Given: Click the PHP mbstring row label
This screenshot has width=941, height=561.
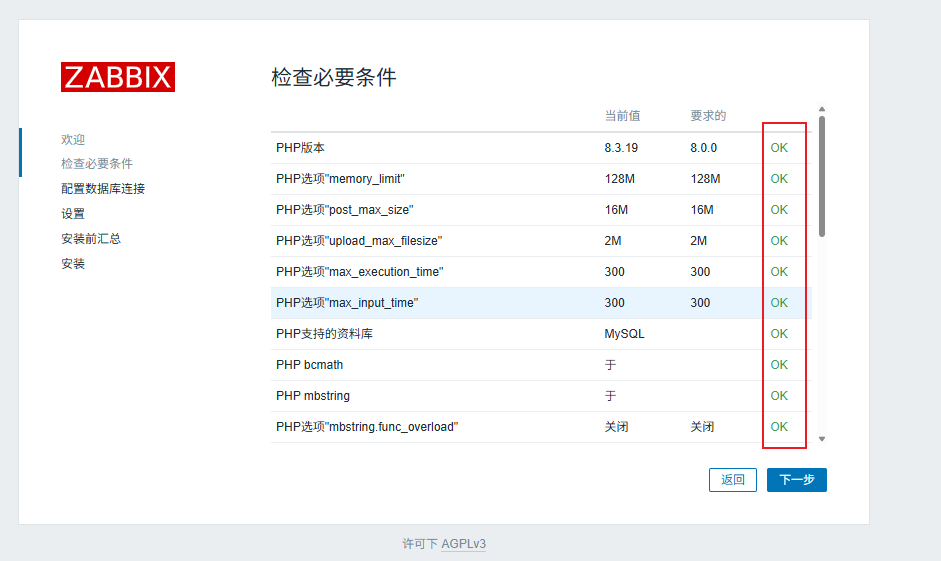Looking at the screenshot, I should (x=313, y=396).
